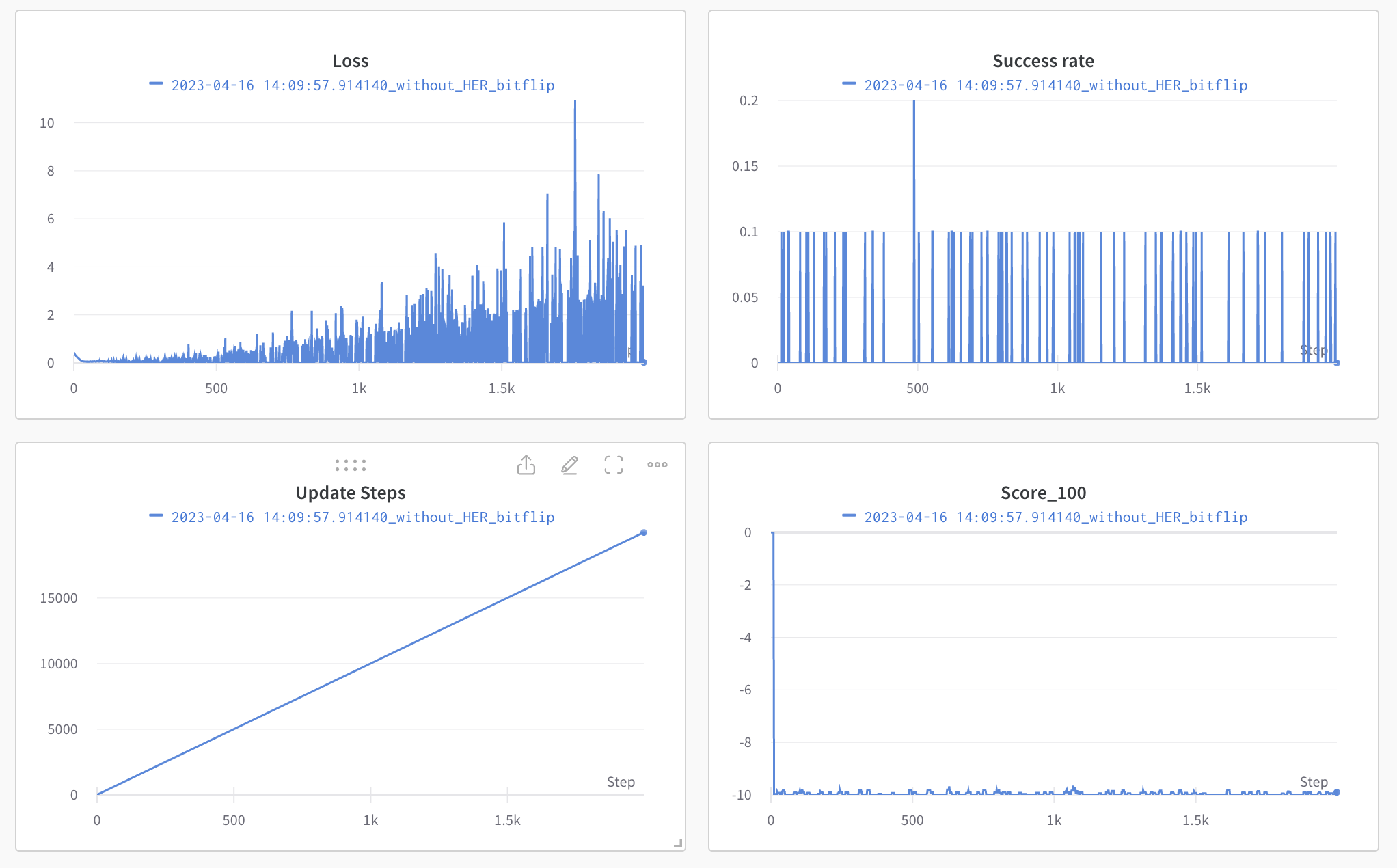Click the 1.5k x-axis label in Loss chart
This screenshot has height=868, width=1397.
502,388
